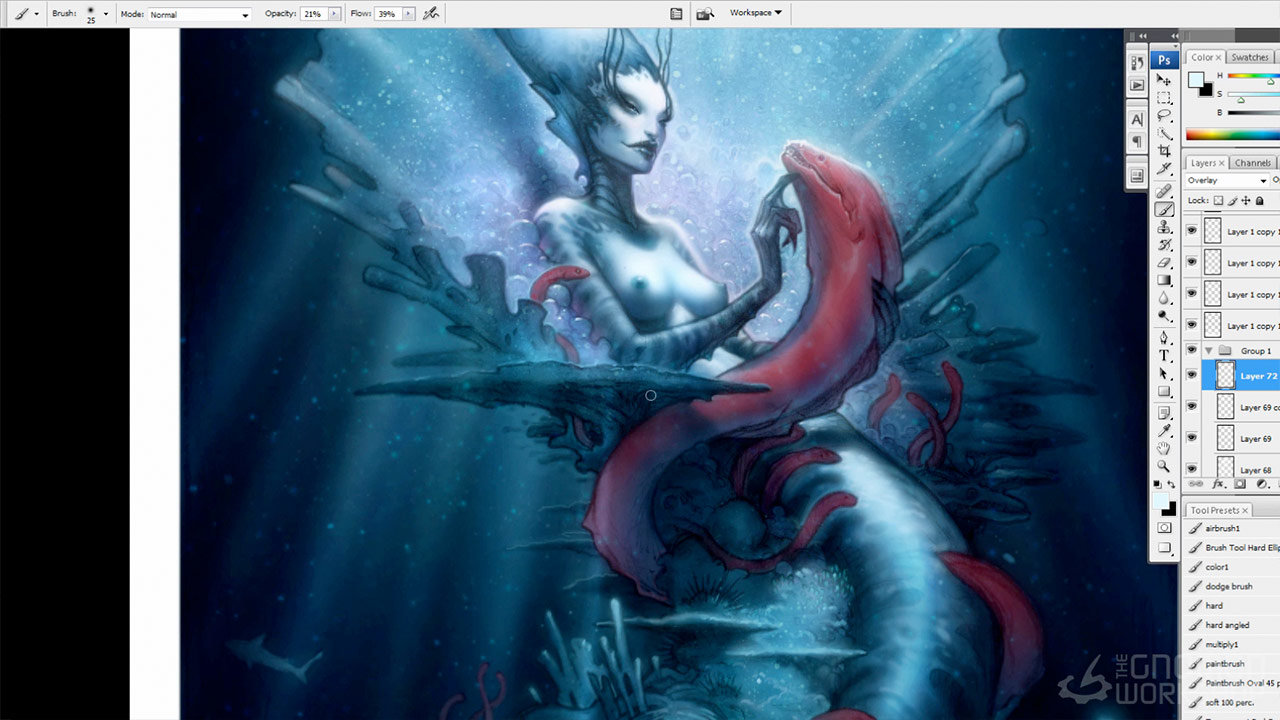
Task: Select the Color tab
Action: (x=1205, y=57)
